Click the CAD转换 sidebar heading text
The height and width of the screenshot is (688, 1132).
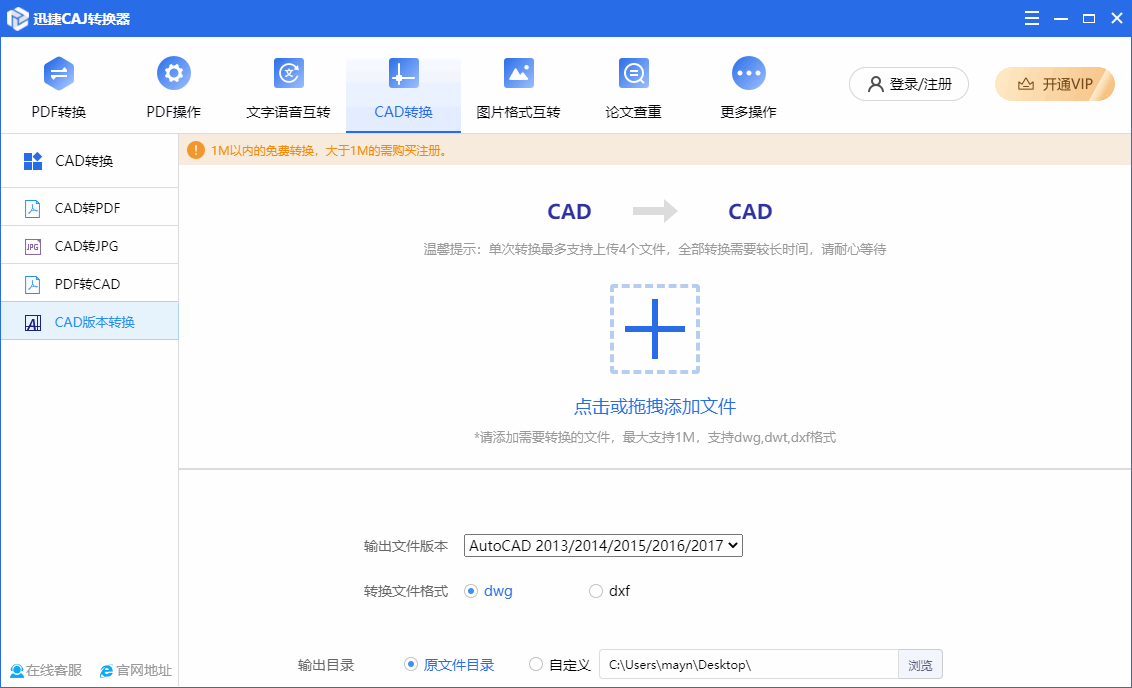point(84,161)
